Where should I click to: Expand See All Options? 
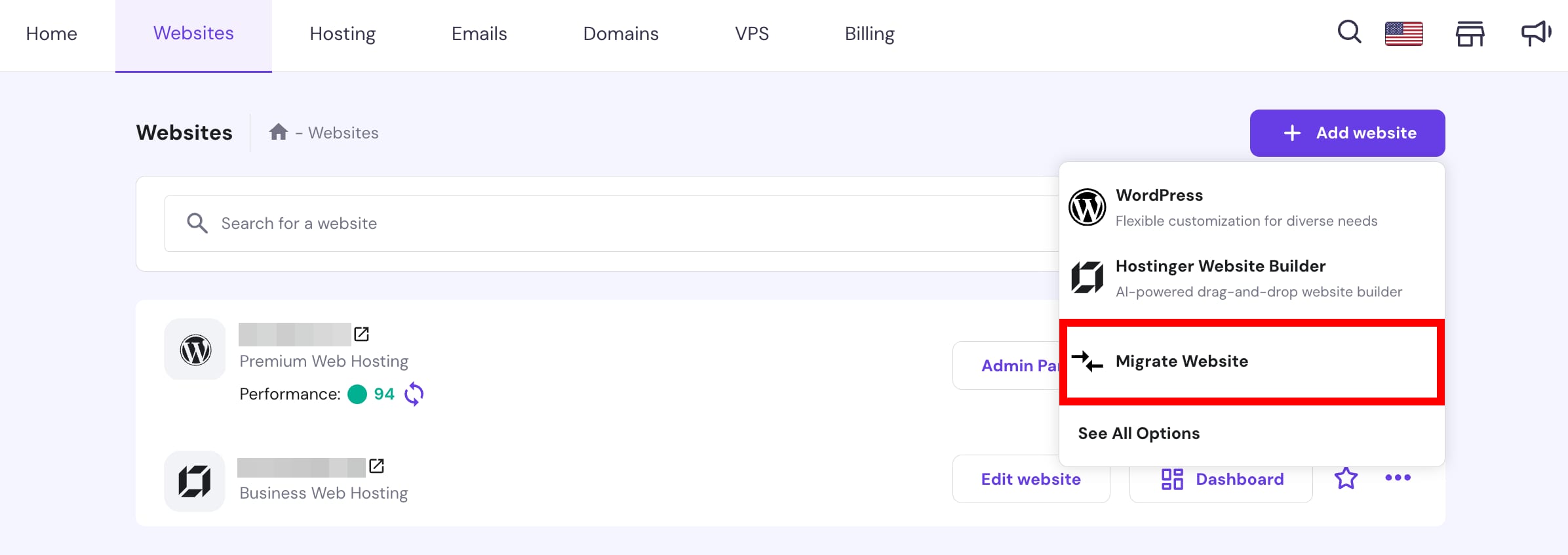point(1139,433)
